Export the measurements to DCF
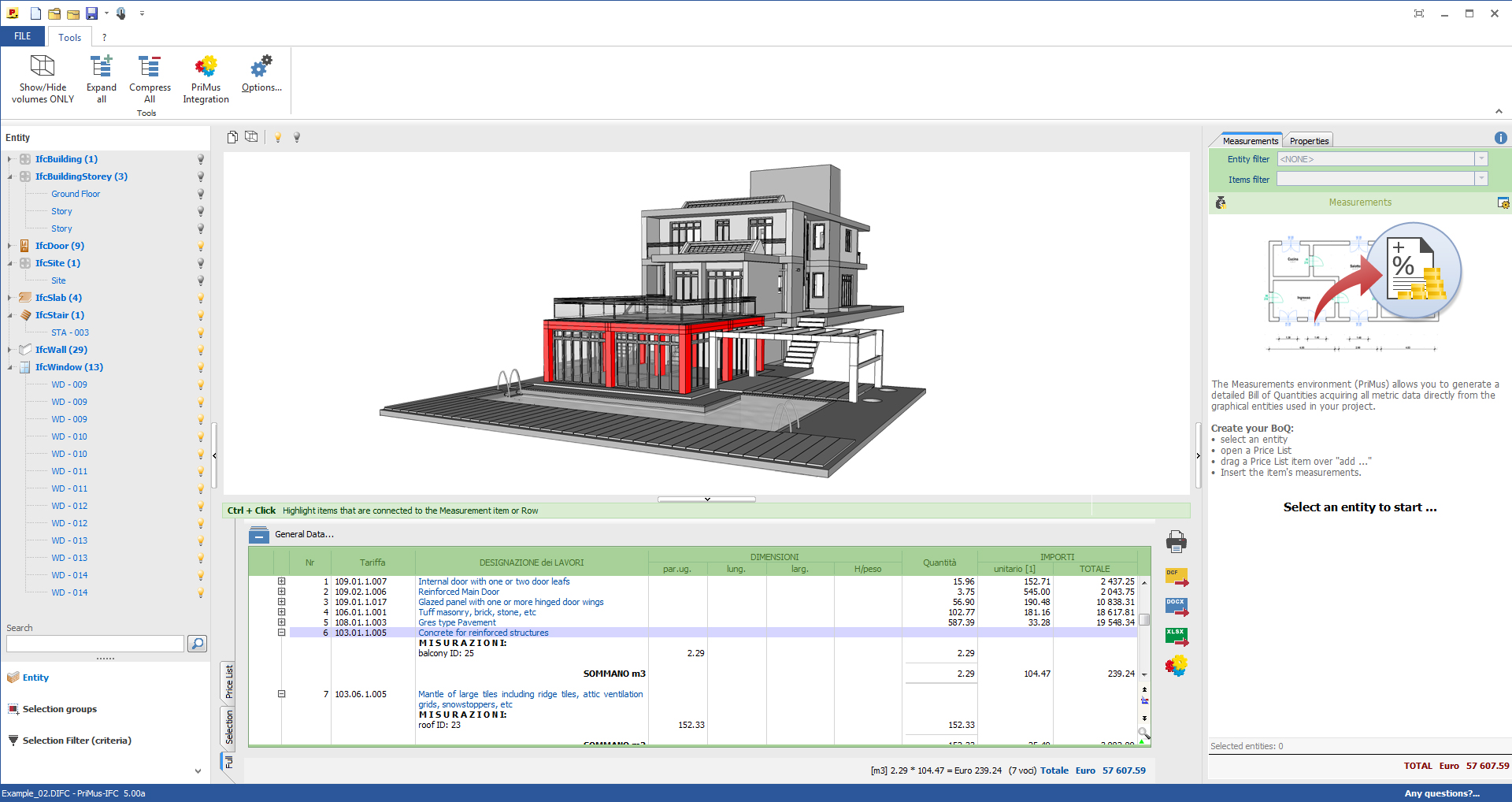Viewport: 1512px width, 802px height. (1177, 577)
